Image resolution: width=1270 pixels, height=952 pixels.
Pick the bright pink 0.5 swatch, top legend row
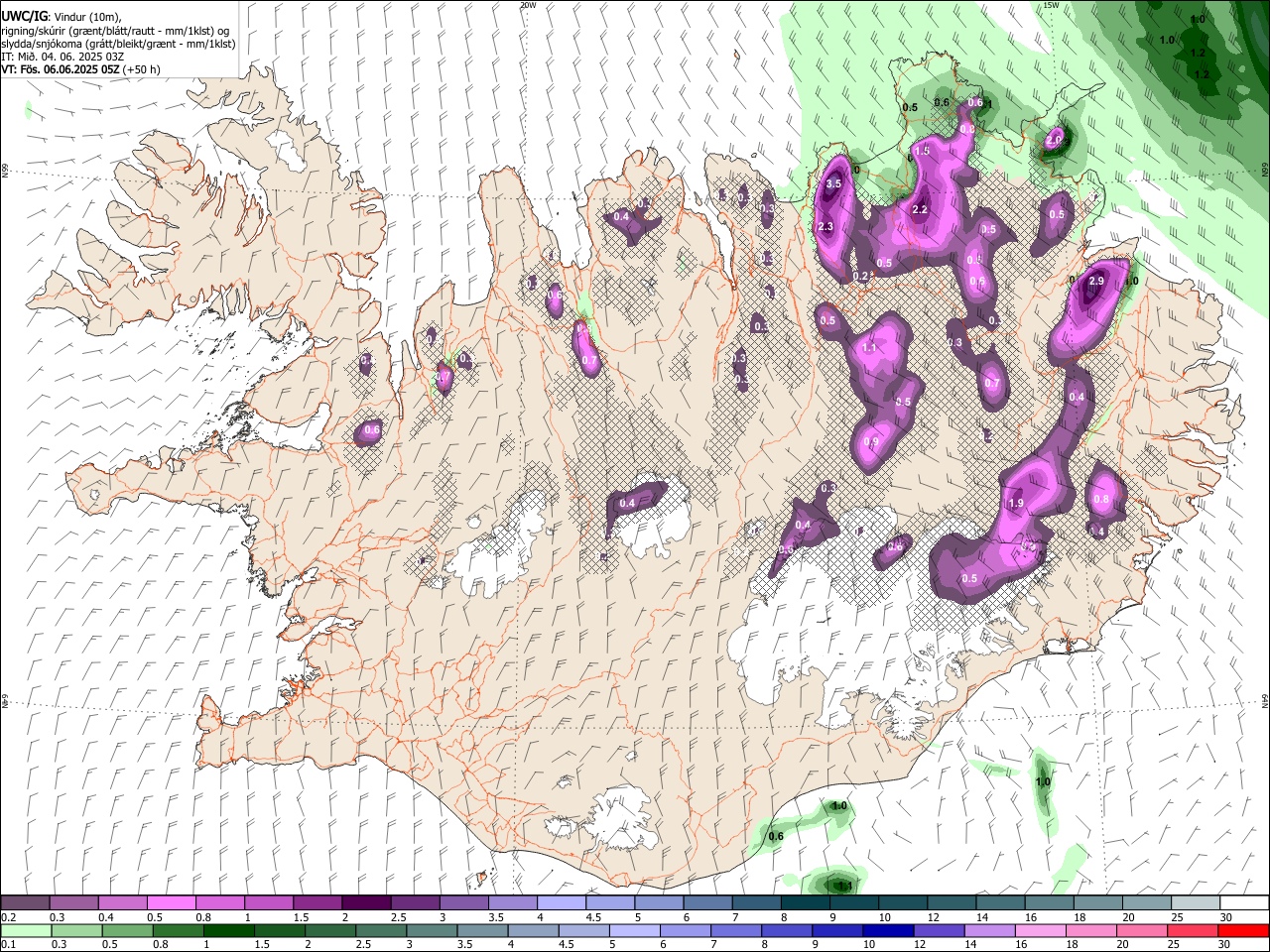171,903
